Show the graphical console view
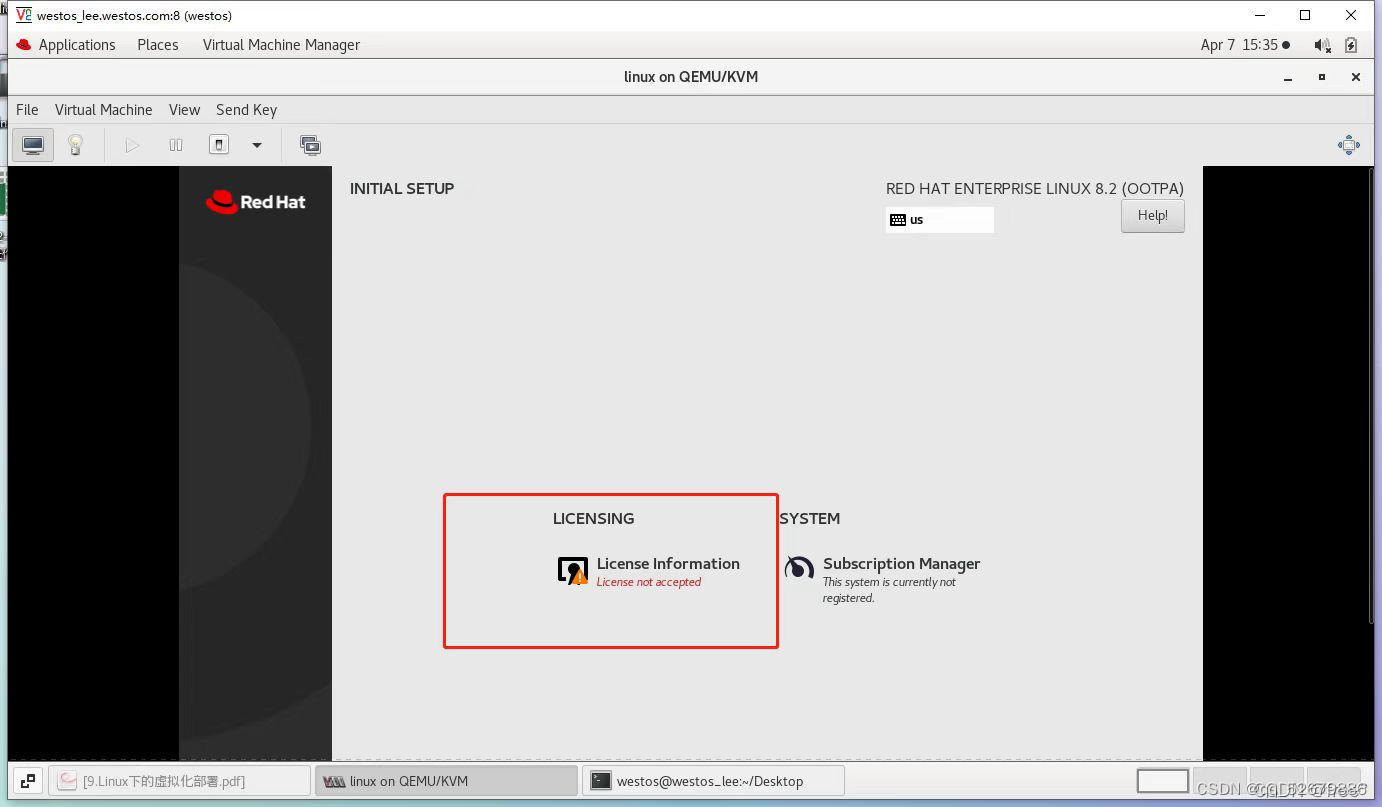The image size is (1382, 807). [33, 145]
